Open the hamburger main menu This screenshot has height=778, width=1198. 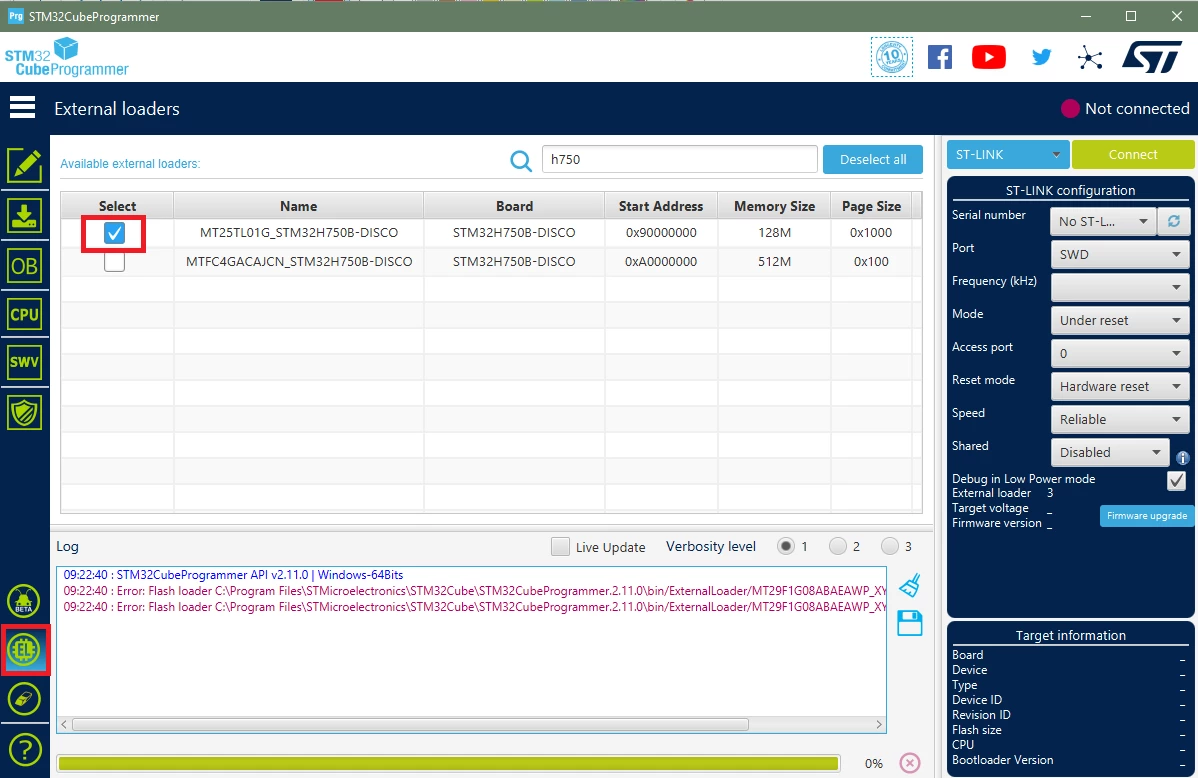click(22, 108)
